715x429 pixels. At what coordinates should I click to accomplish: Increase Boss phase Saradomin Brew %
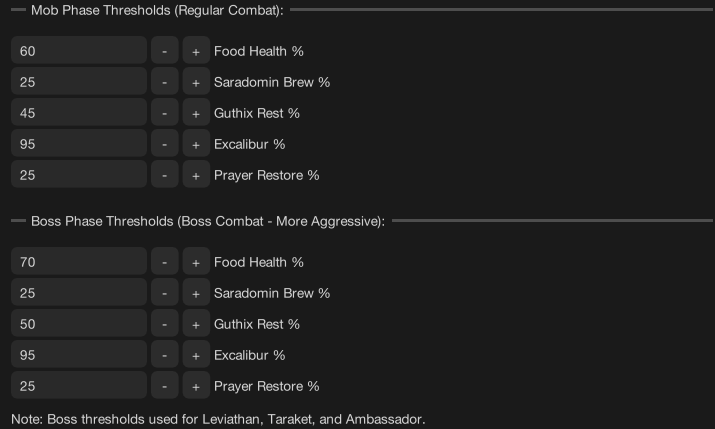pyautogui.click(x=195, y=293)
